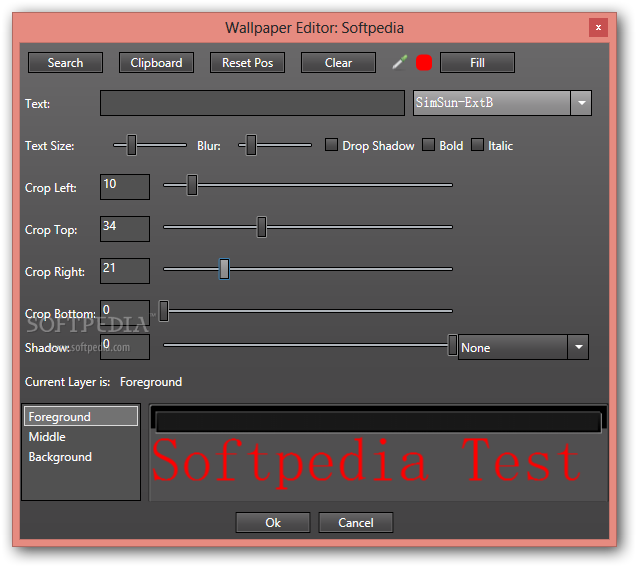Screen dimensions: 637x567
Task: Click the Crop Top value field
Action: [125, 229]
